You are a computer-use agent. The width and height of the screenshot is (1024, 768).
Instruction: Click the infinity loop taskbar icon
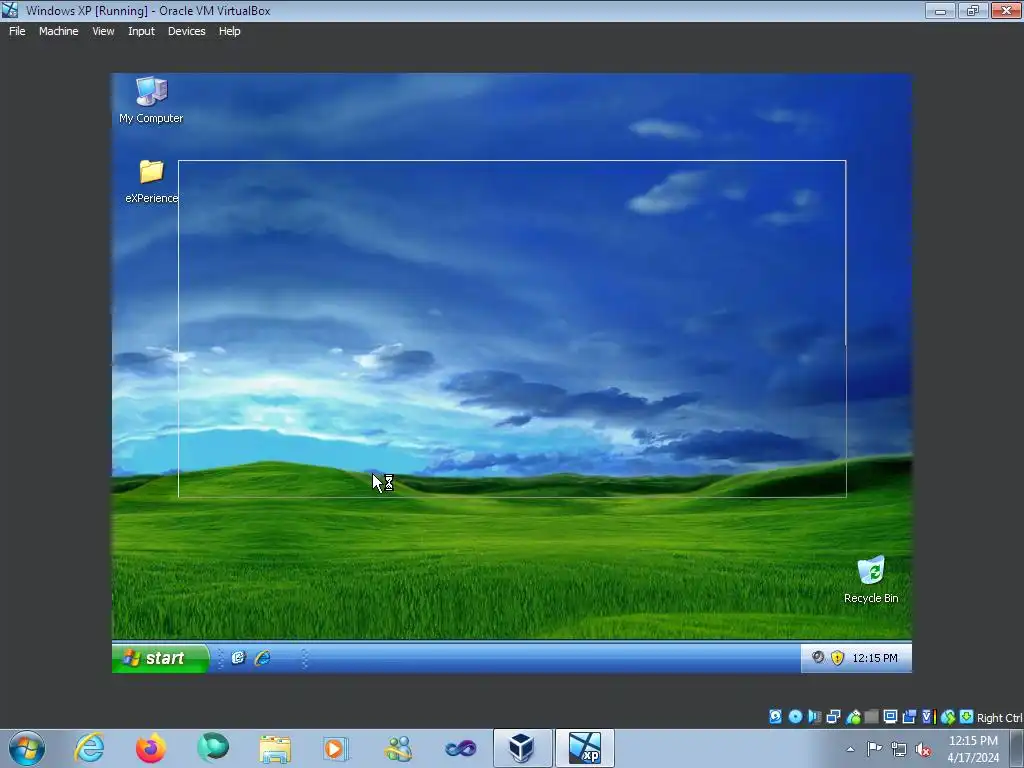tap(460, 748)
